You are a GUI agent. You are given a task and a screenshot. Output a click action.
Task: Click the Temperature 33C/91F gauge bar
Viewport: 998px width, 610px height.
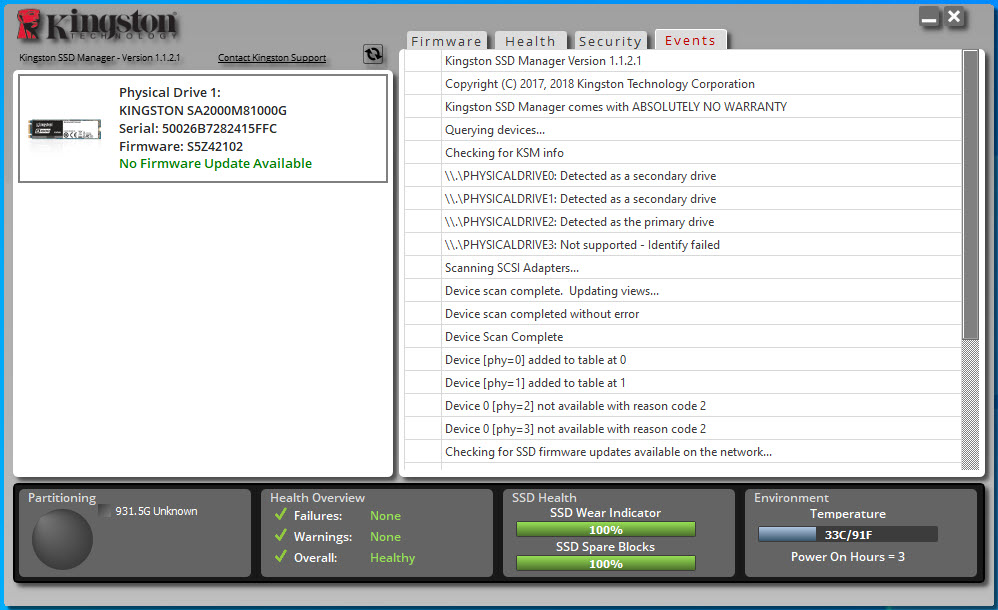click(848, 534)
